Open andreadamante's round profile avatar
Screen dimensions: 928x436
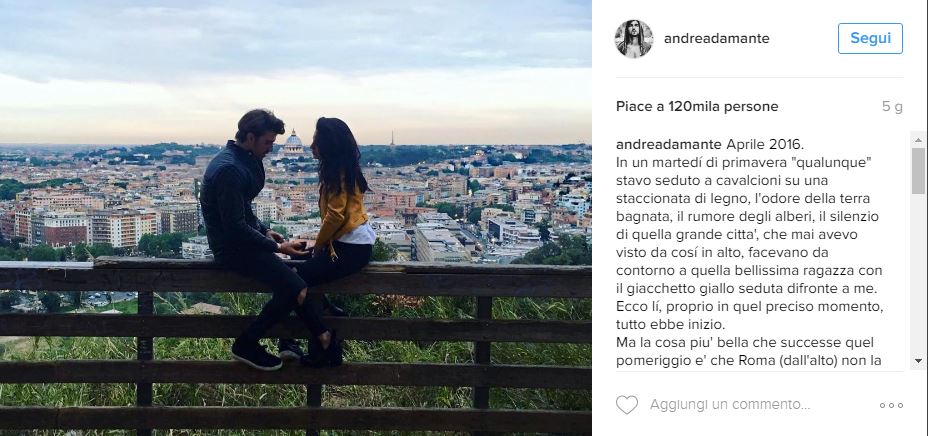[x=634, y=39]
